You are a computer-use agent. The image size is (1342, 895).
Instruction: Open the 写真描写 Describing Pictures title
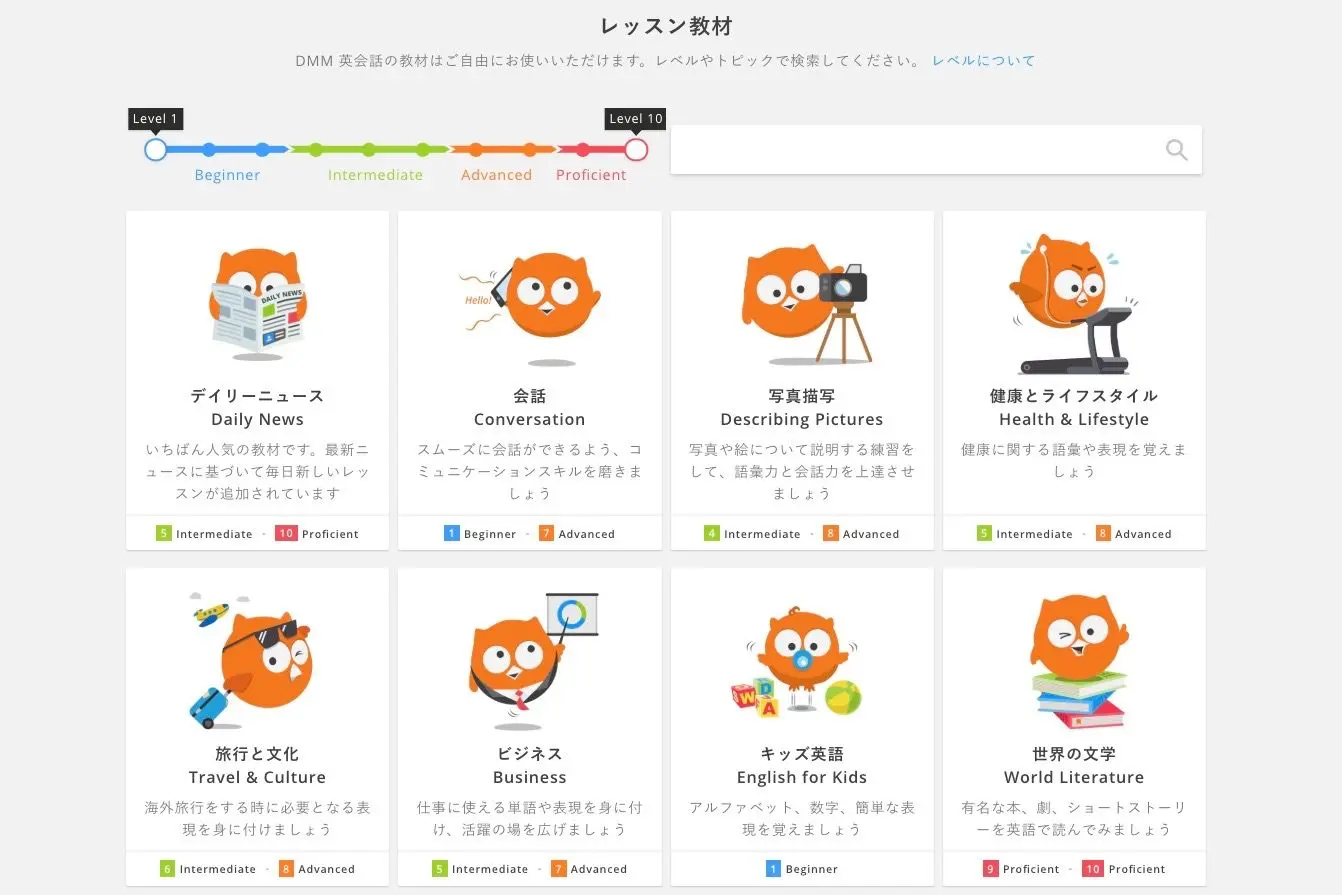802,408
